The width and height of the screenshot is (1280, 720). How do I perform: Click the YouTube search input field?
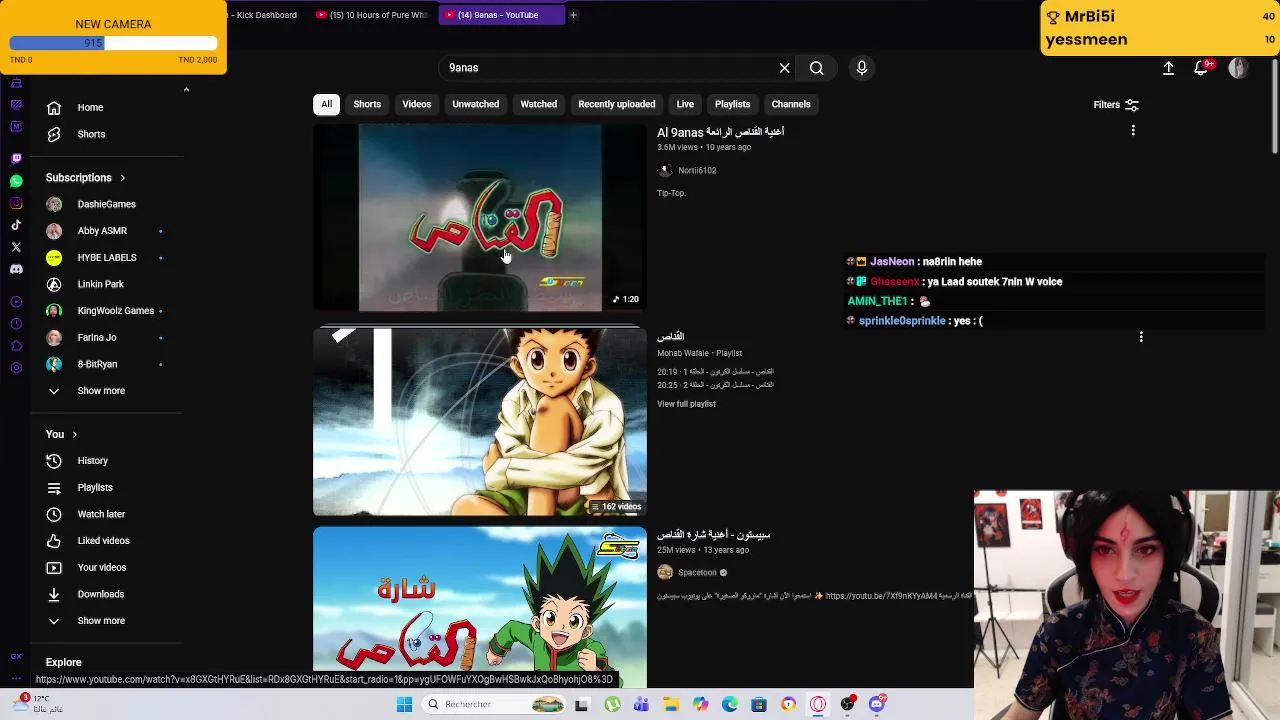608,68
